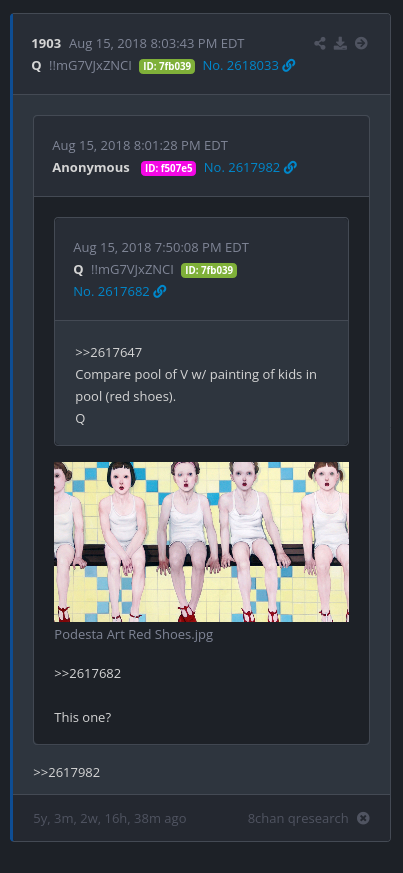403x873 pixels.
Task: Download post 1903 using the download icon
Action: tap(340, 43)
